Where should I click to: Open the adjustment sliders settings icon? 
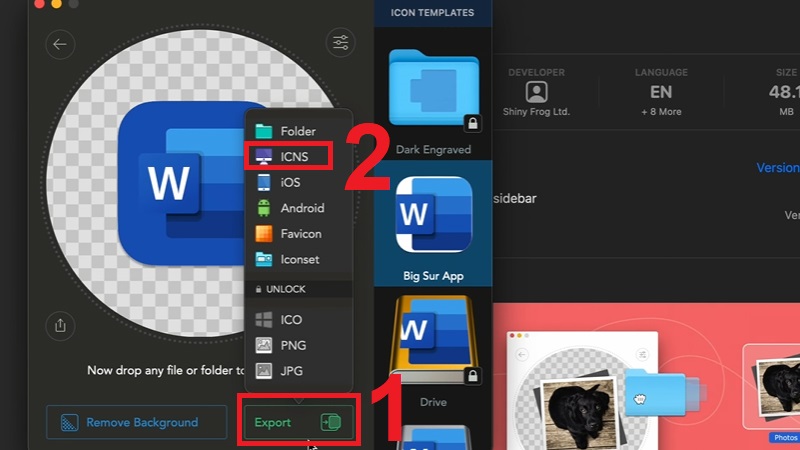(340, 42)
